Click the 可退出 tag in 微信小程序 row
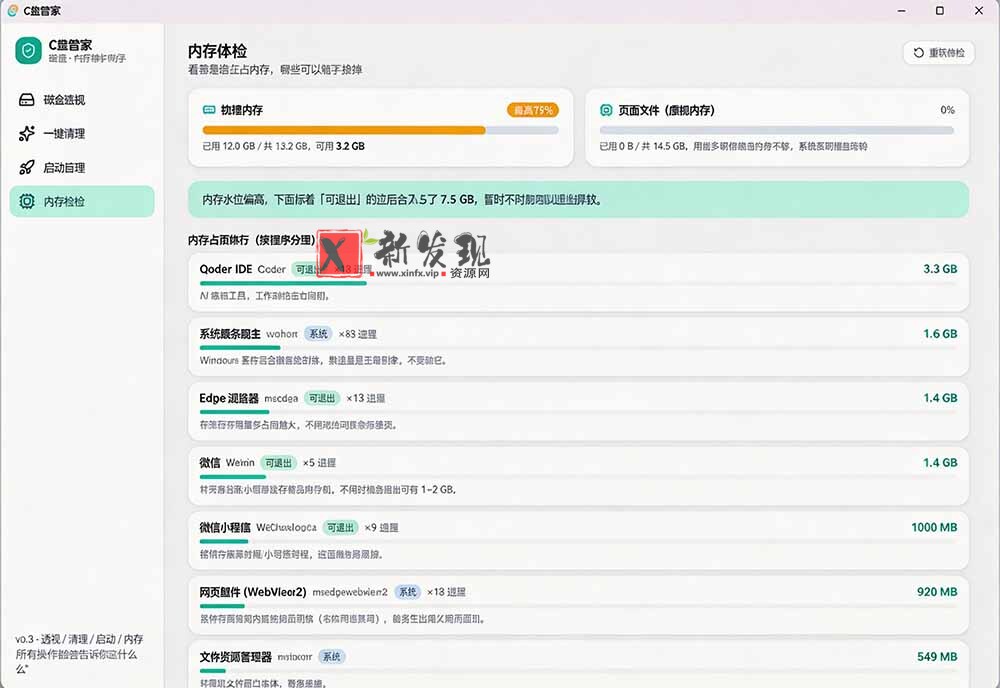This screenshot has width=1000, height=688. [x=340, y=528]
